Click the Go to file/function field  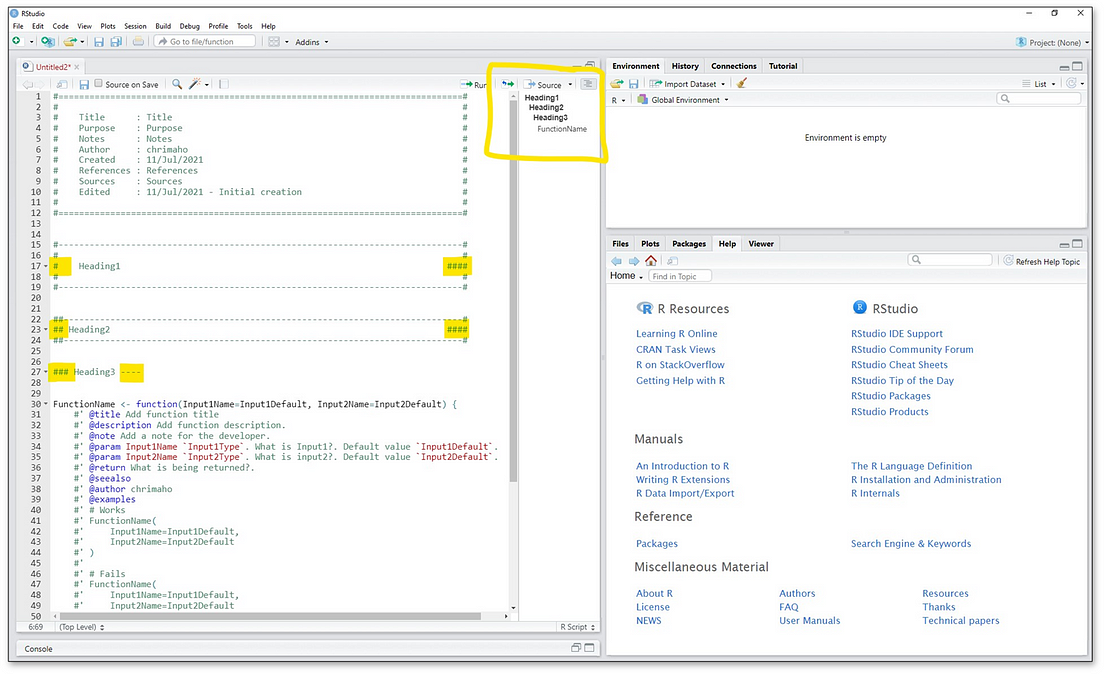coord(205,42)
